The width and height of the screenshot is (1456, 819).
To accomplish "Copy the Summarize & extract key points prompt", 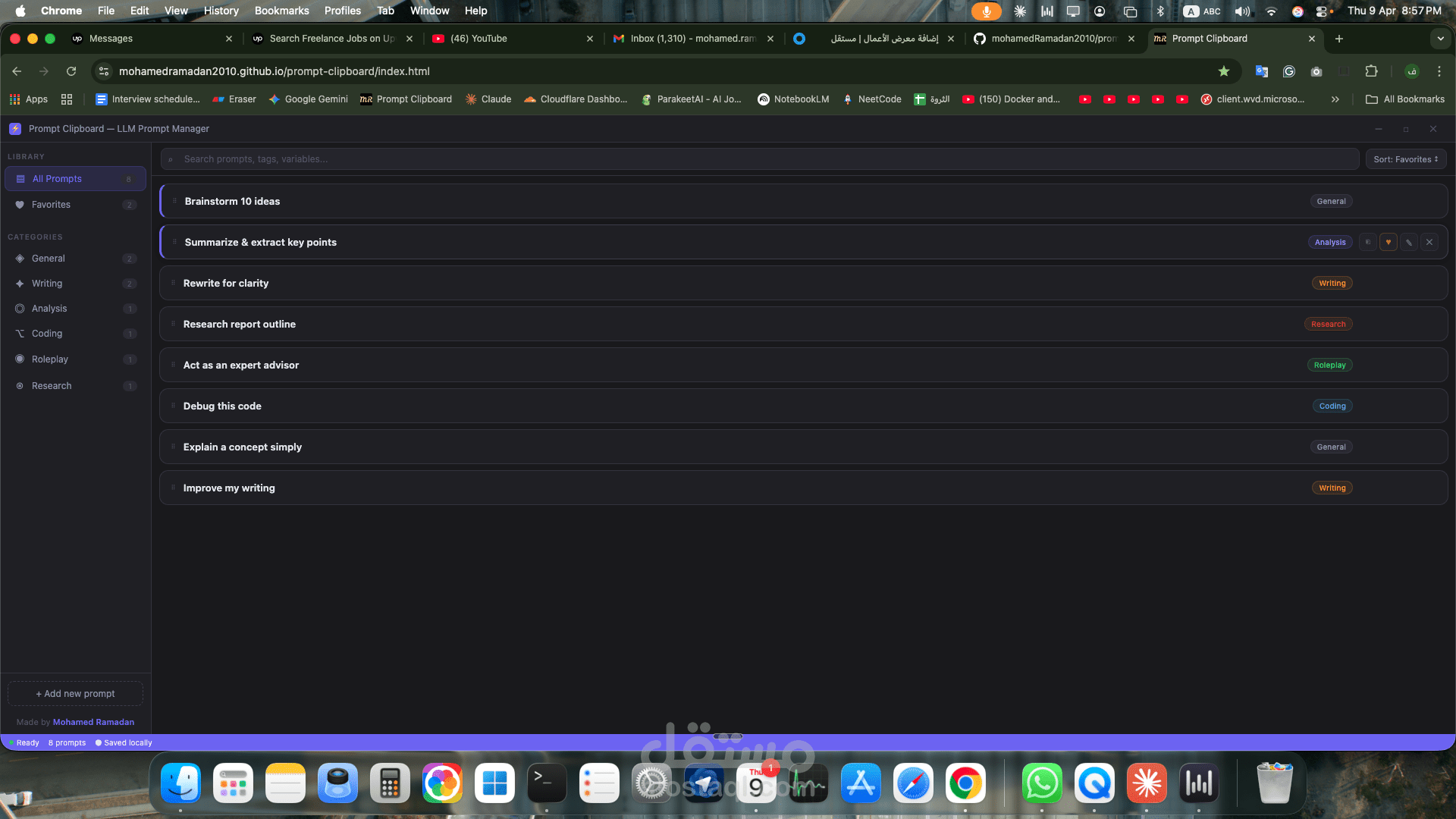I will click(x=1367, y=243).
